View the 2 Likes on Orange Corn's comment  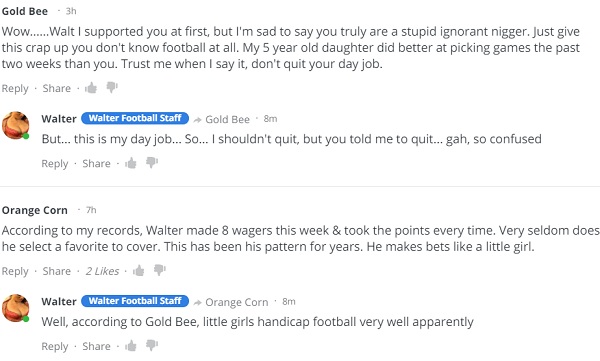(x=102, y=271)
